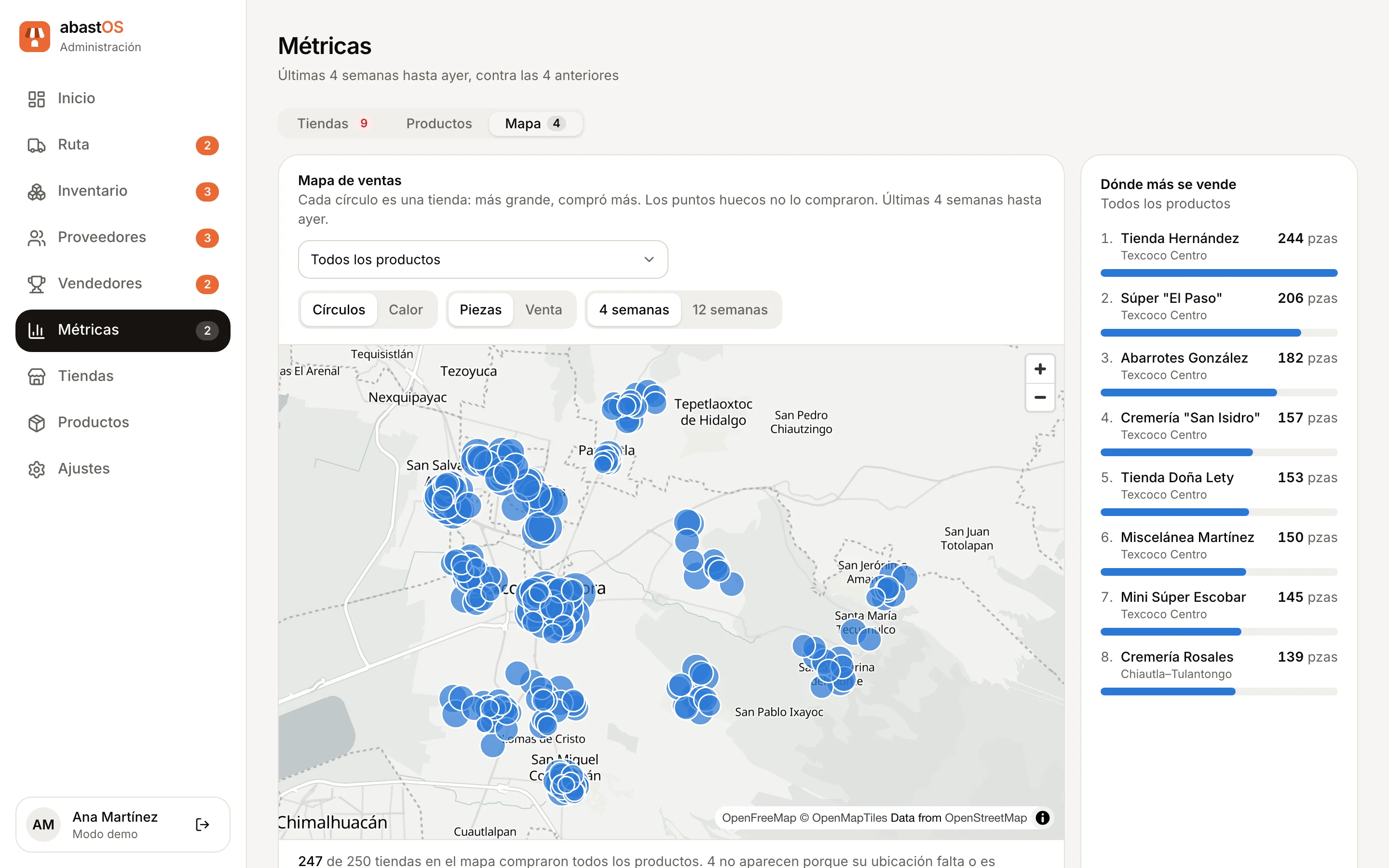Screen dimensions: 1389x868
Task: Click the Vendedores trophy icon
Action: coord(36,284)
